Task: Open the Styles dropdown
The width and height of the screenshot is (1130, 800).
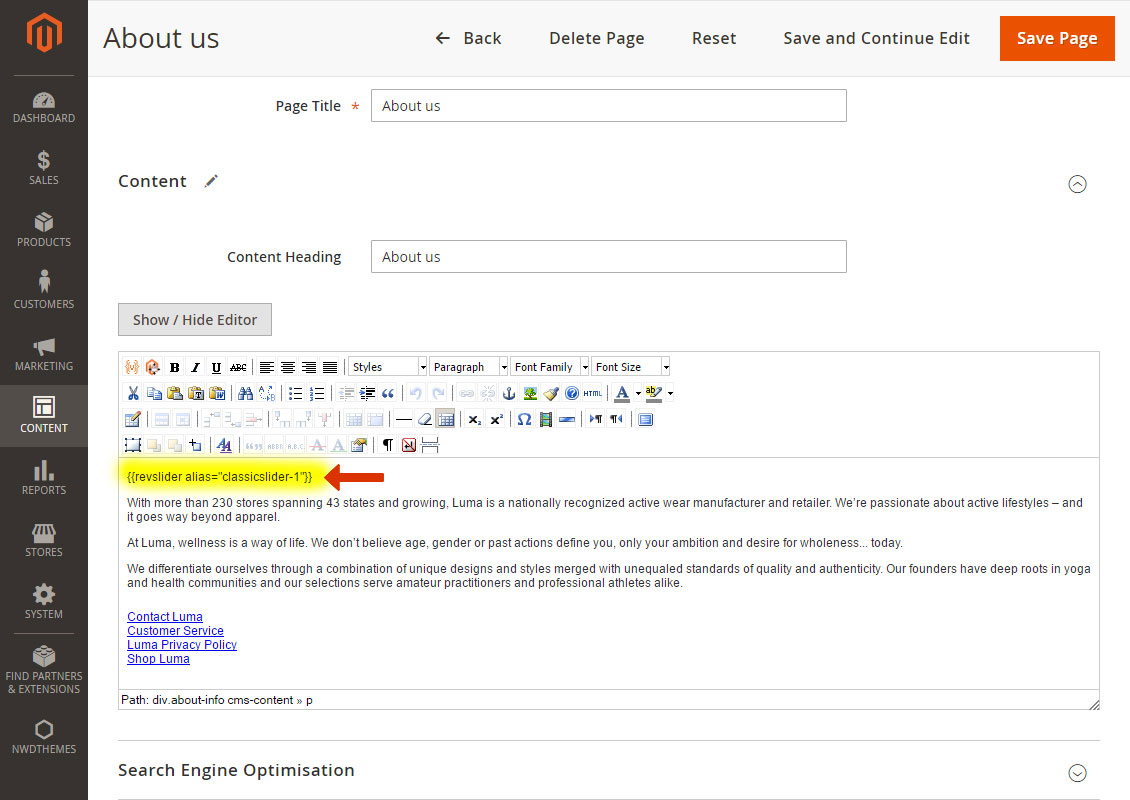Action: point(388,367)
